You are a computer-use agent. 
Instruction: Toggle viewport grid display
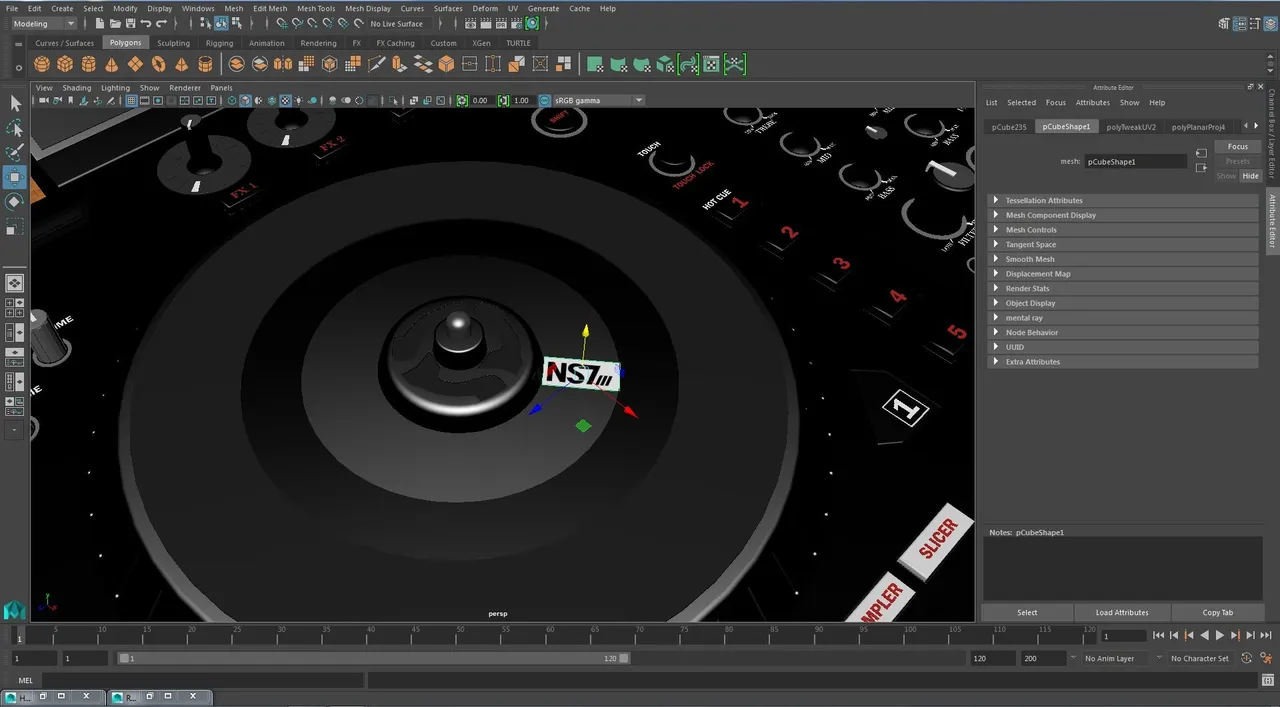point(132,100)
